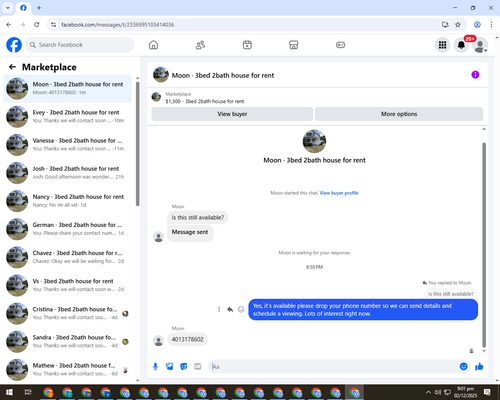Open the account profile menu

pos(480,45)
